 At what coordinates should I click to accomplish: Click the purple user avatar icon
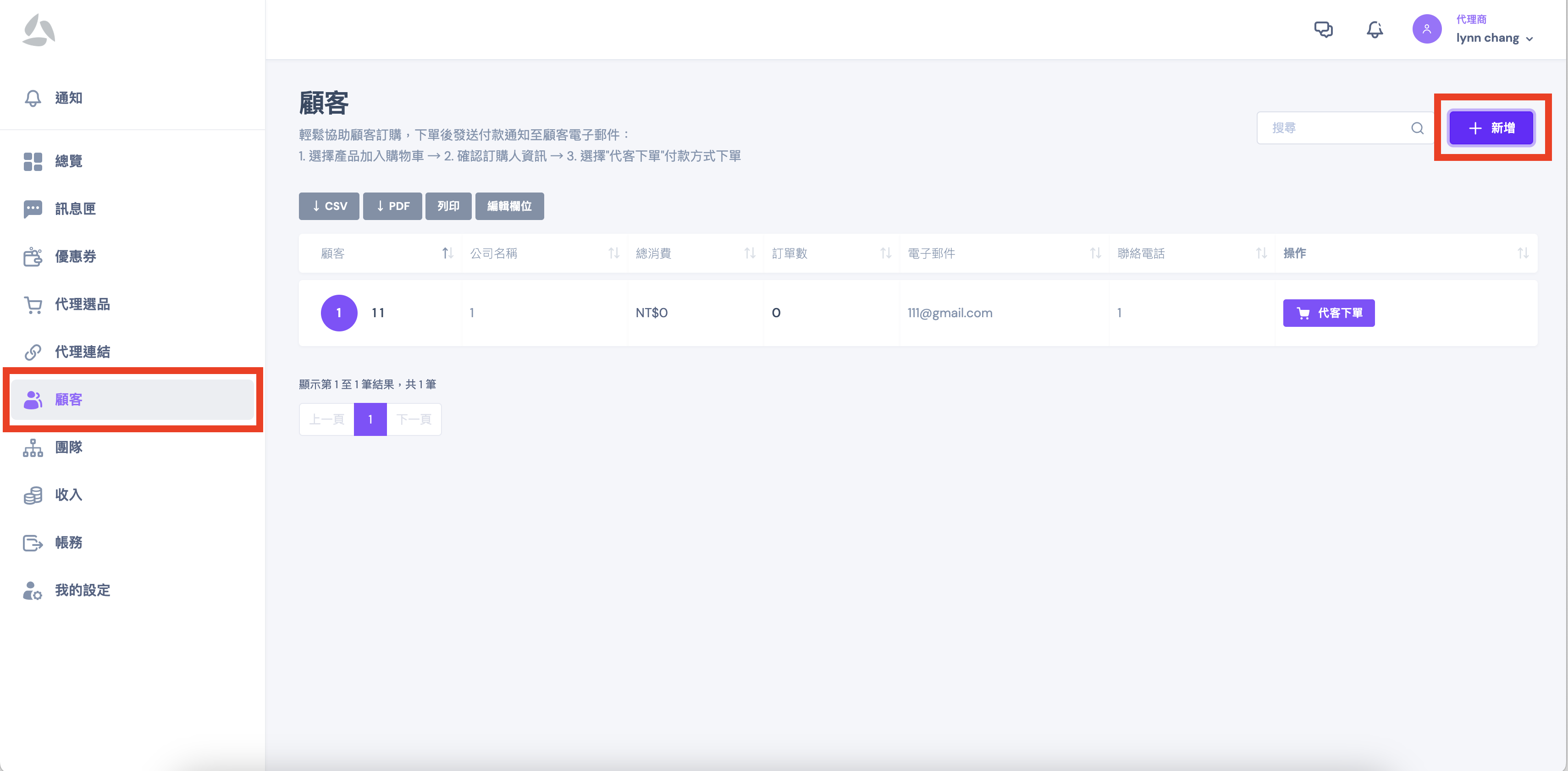1426,29
